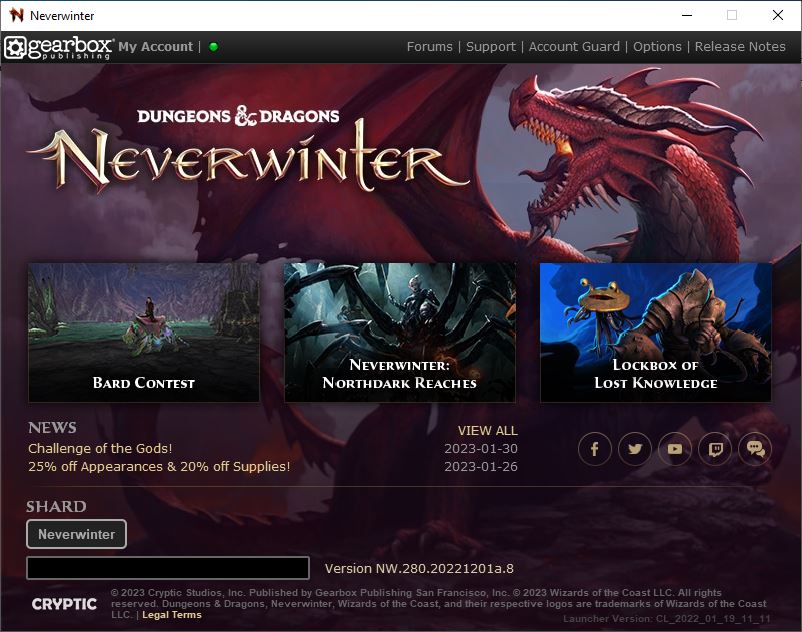The image size is (802, 632).
Task: Click the Version NW.280.20221201a.8 text
Action: pos(419,569)
